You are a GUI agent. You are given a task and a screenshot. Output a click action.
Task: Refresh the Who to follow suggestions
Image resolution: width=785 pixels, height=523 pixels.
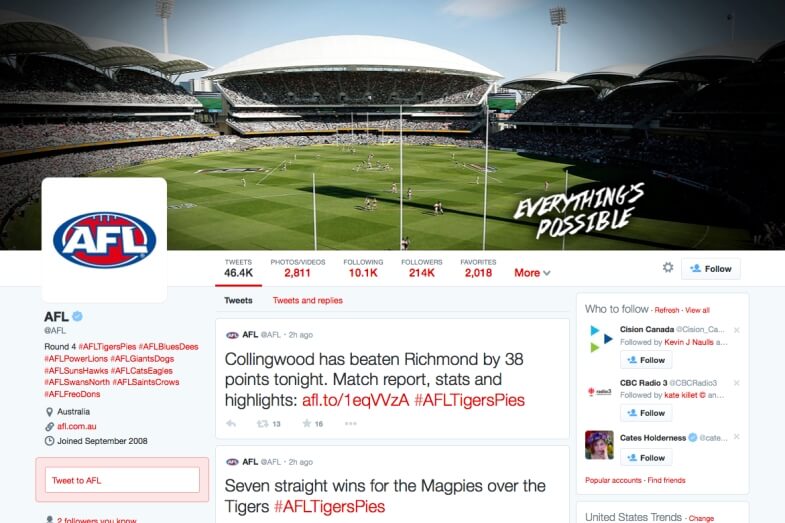[667, 310]
